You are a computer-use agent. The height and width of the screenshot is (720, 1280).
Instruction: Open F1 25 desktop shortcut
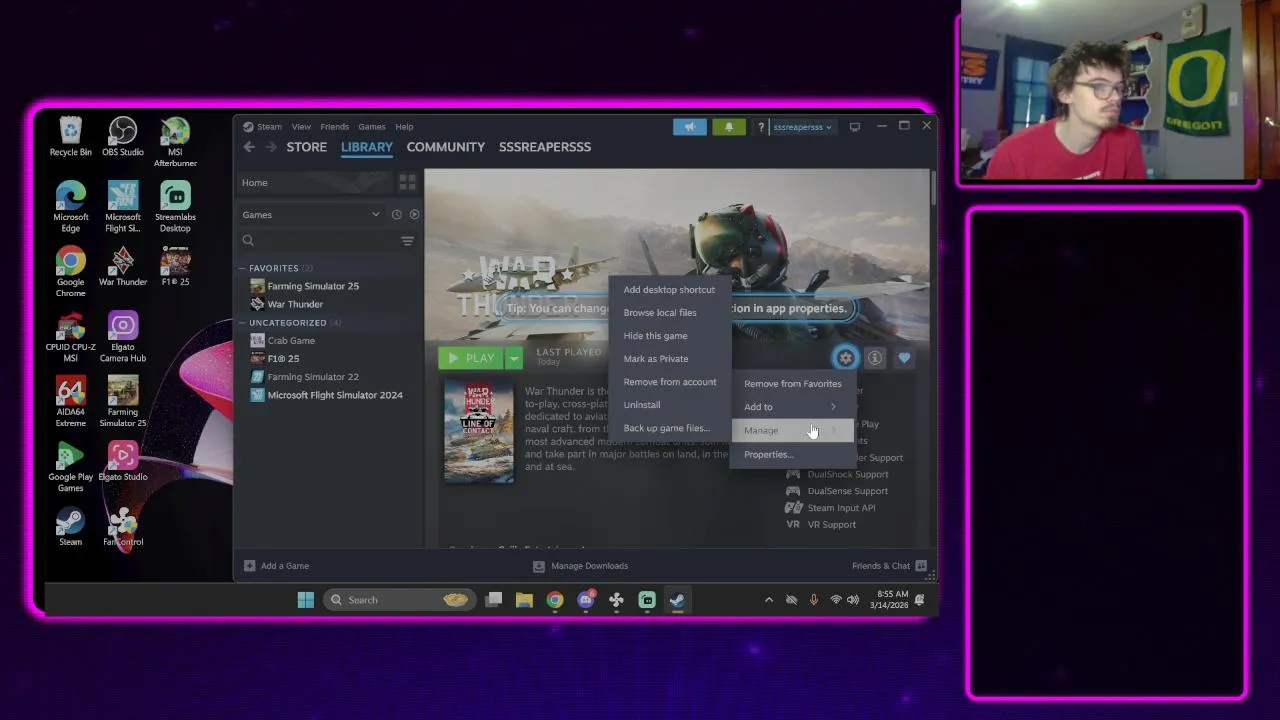pos(175,266)
